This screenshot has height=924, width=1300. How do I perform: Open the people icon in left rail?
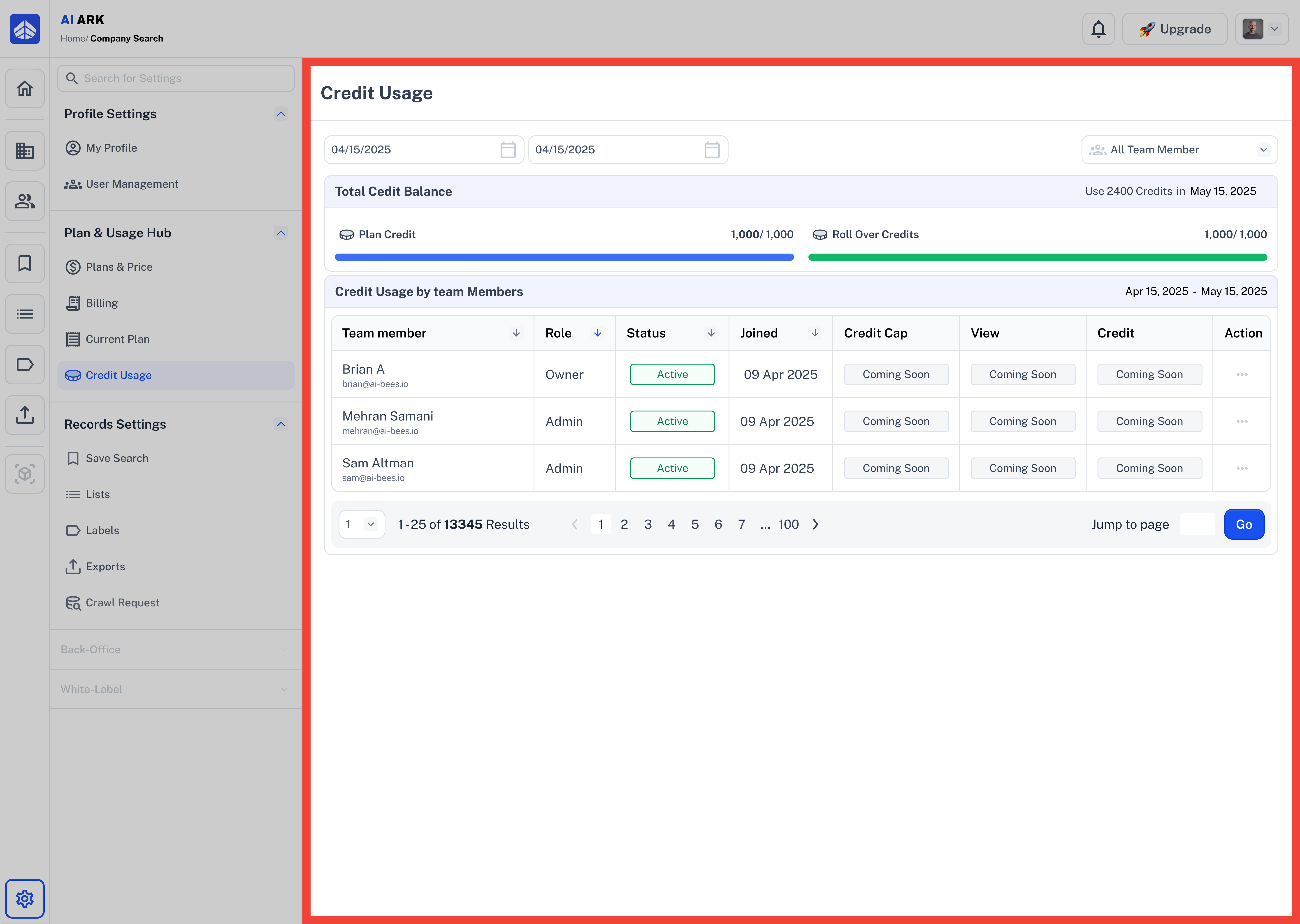coord(24,201)
